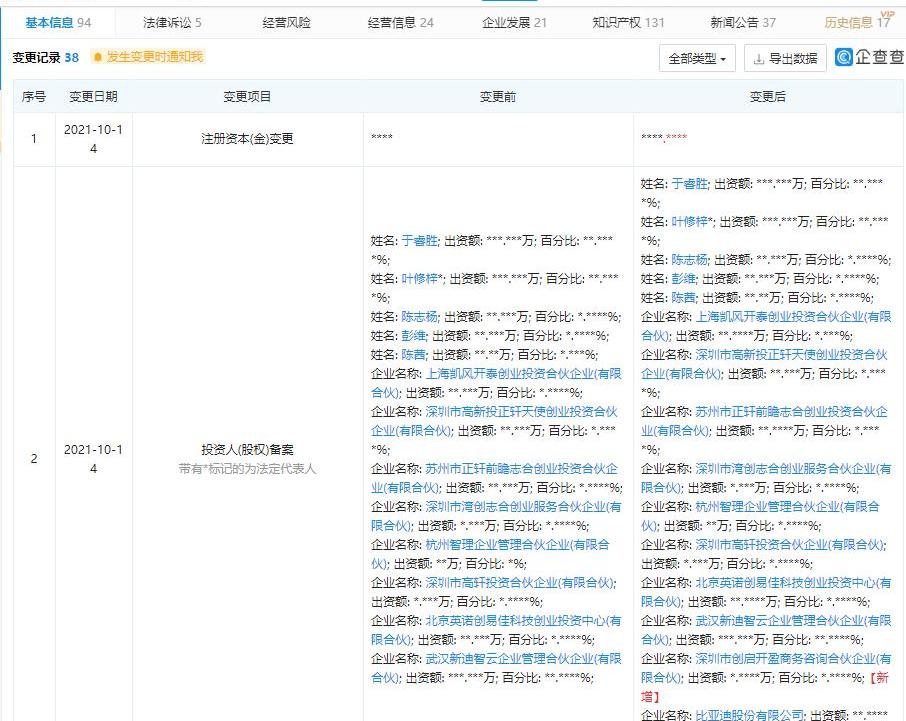Open 陈茜 link in 变更后 column
This screenshot has width=906, height=721.
pyautogui.click(x=683, y=298)
